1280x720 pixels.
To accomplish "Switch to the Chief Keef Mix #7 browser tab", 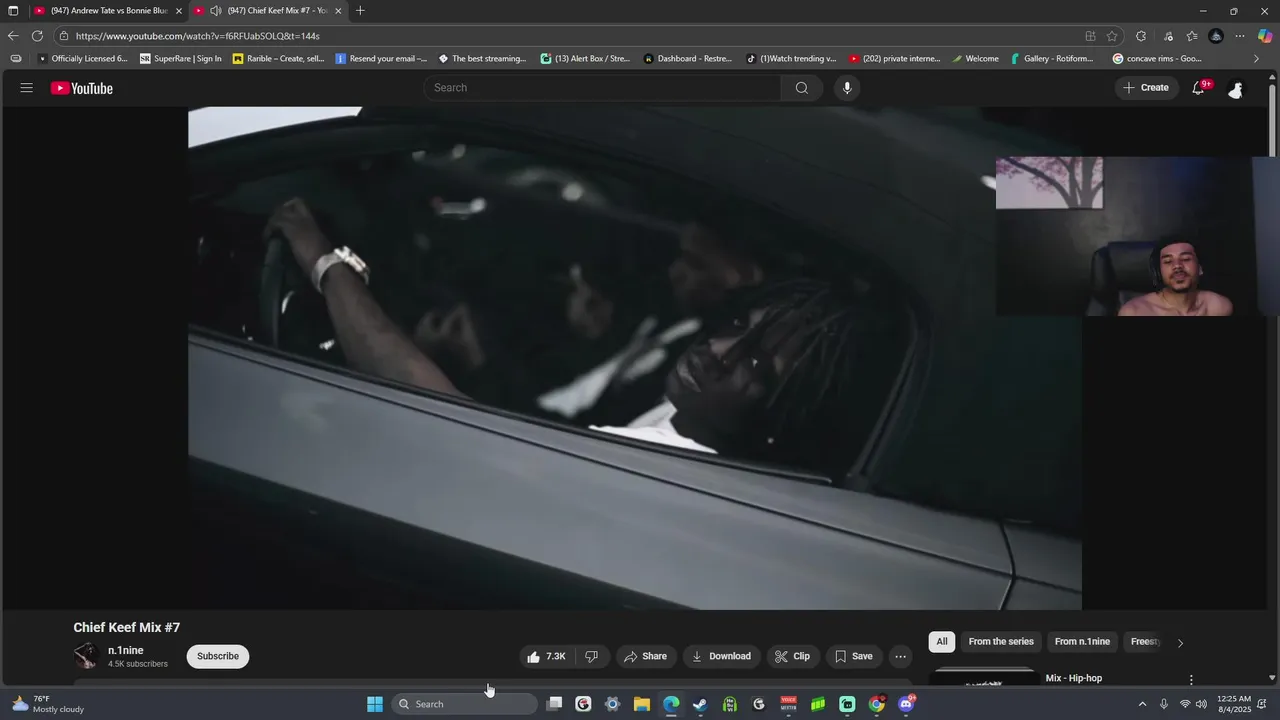I will (x=277, y=10).
